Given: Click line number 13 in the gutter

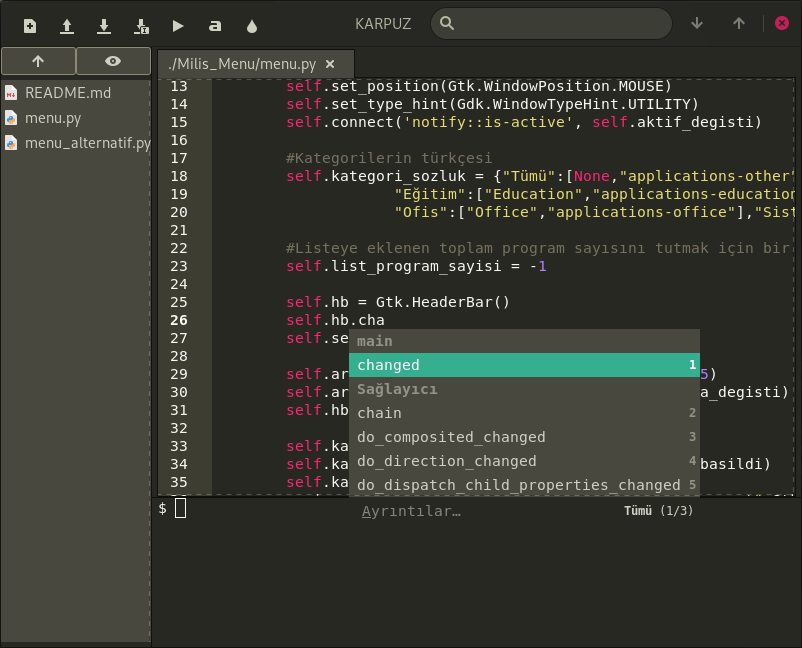Looking at the screenshot, I should [x=179, y=86].
